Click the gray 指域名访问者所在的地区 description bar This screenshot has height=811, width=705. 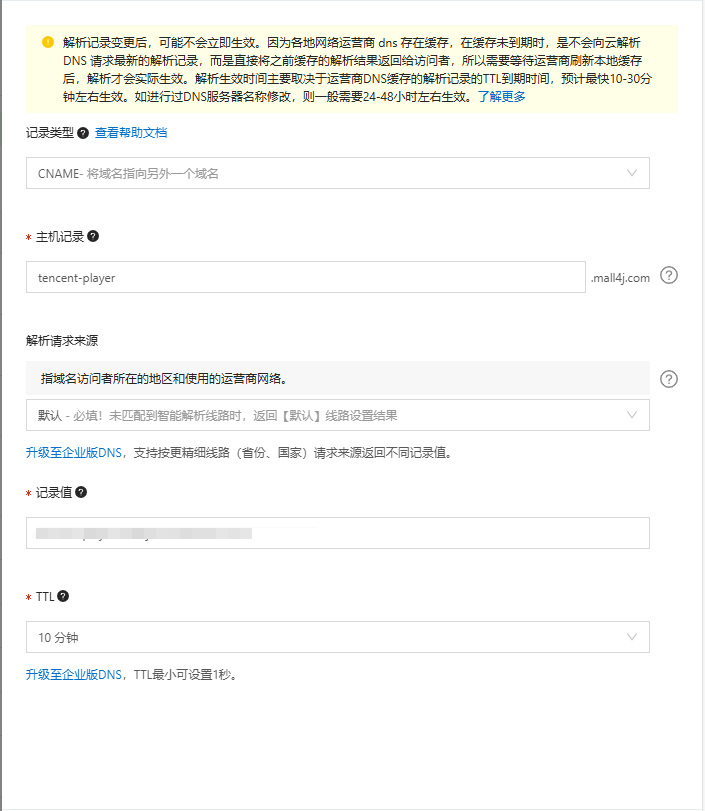(x=337, y=379)
